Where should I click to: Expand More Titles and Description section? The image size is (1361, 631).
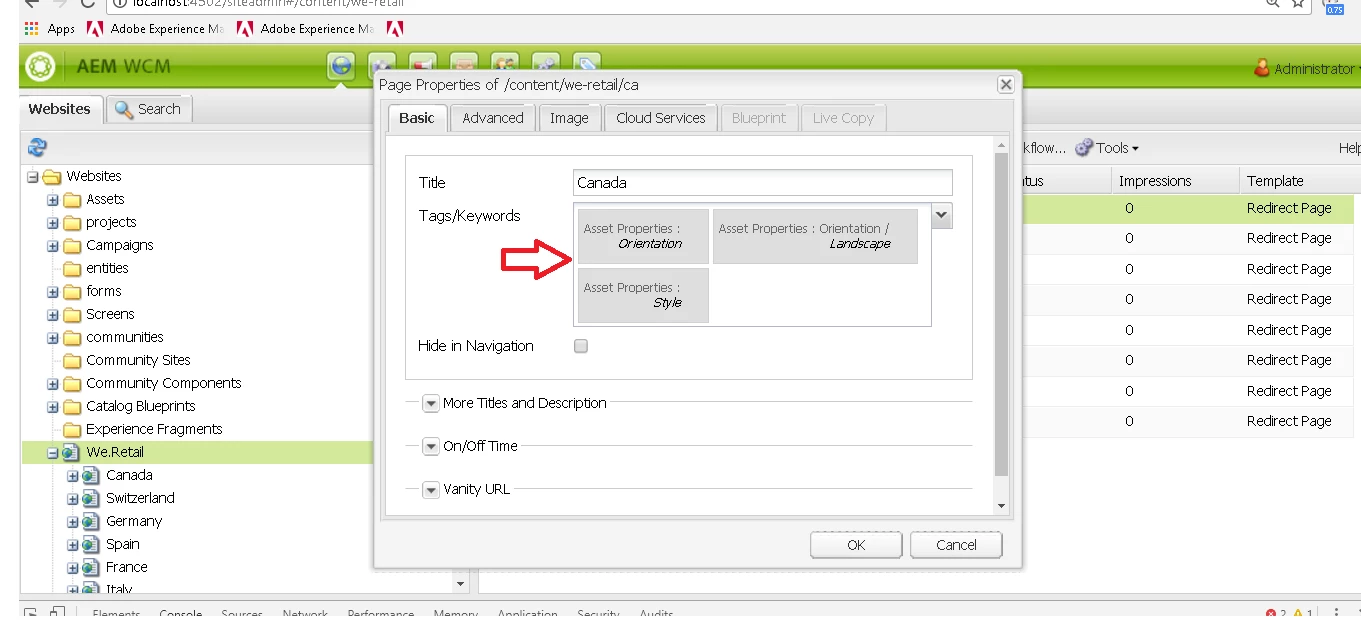click(x=431, y=404)
